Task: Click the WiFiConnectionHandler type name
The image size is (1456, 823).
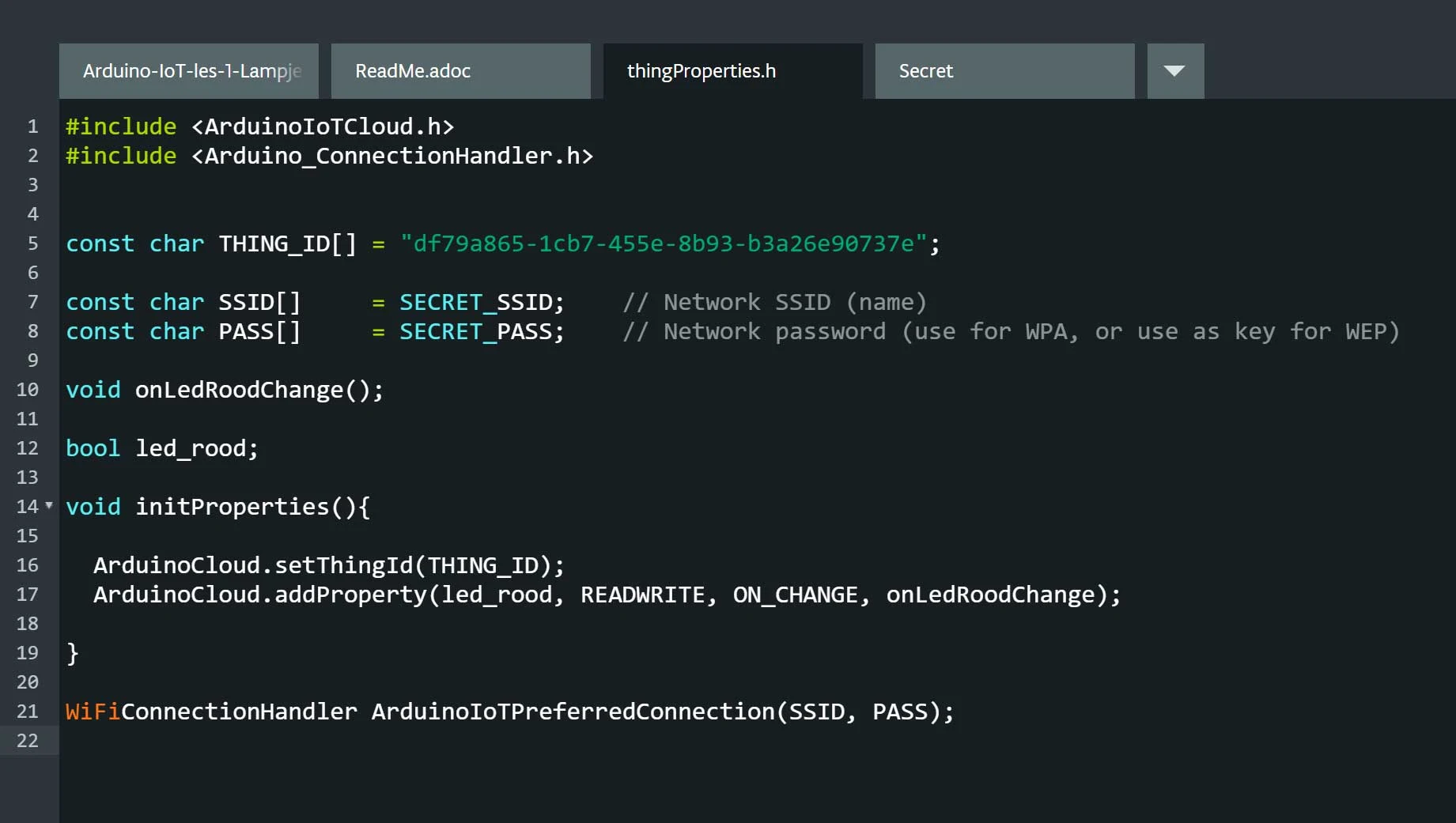Action: tap(211, 712)
